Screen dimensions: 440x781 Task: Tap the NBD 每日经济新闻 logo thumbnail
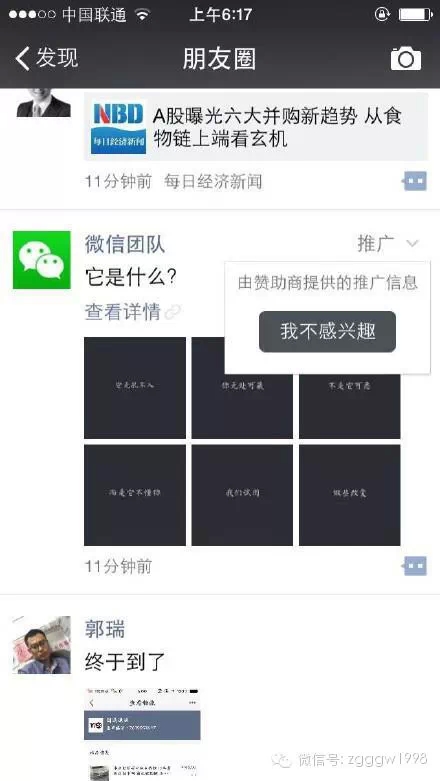click(x=119, y=127)
